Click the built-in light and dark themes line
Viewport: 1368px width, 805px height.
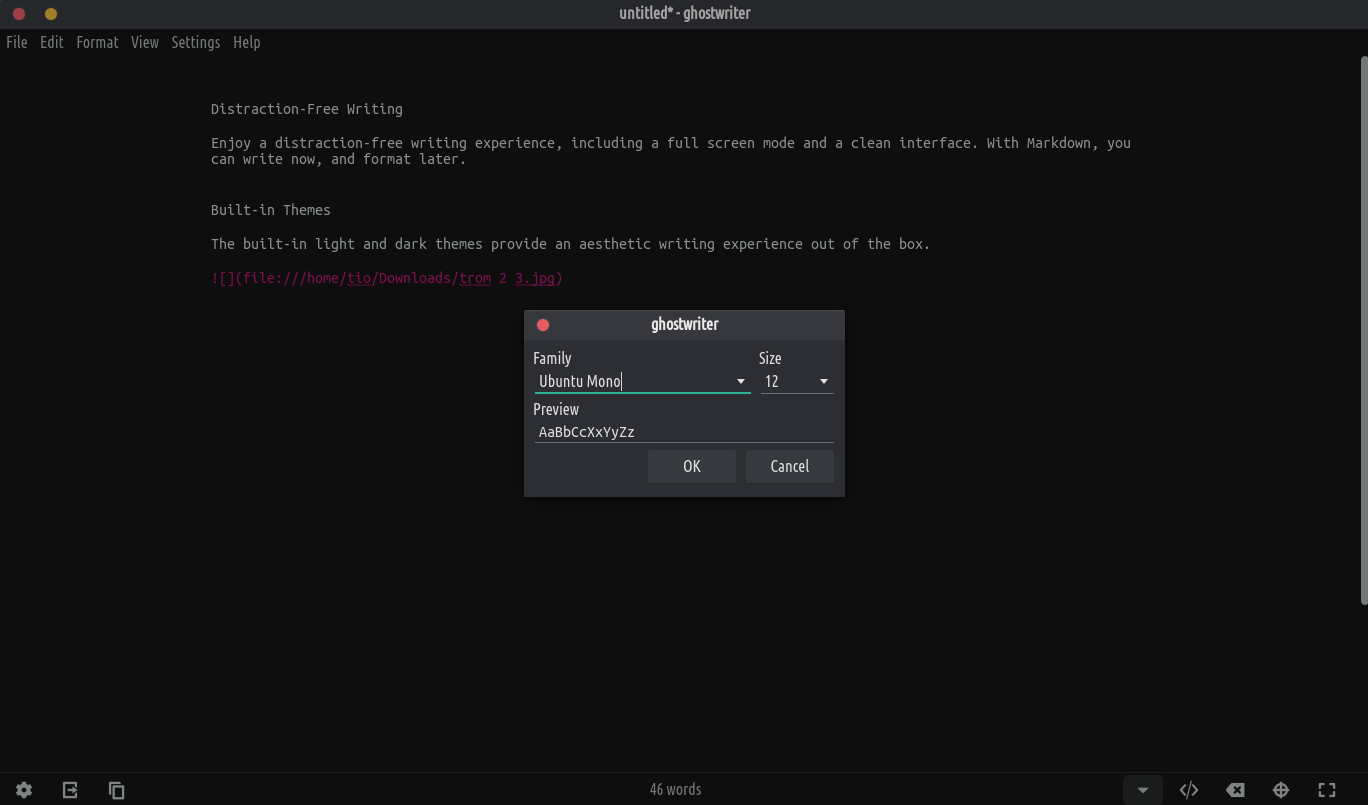pos(571,244)
